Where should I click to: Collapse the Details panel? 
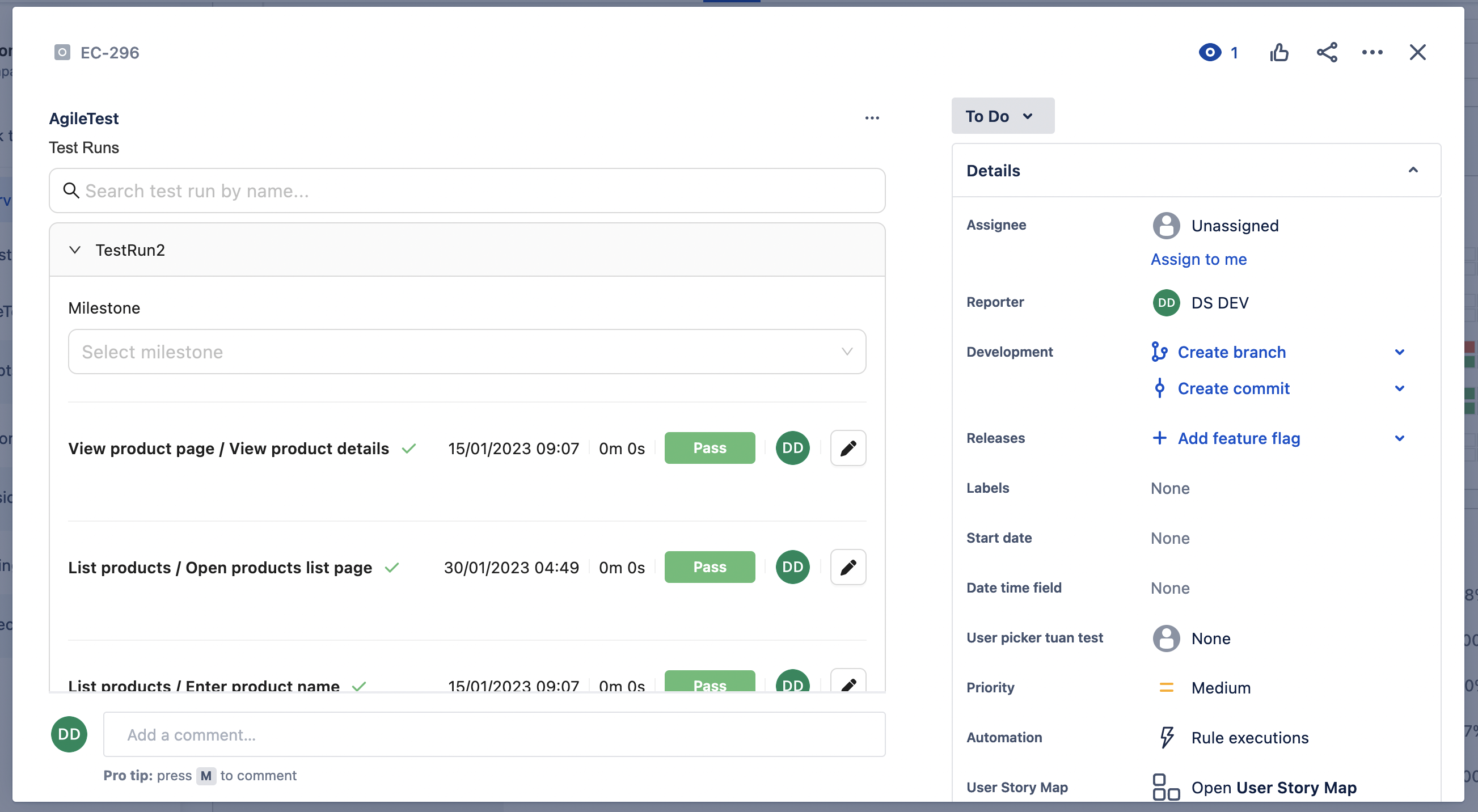(1413, 170)
